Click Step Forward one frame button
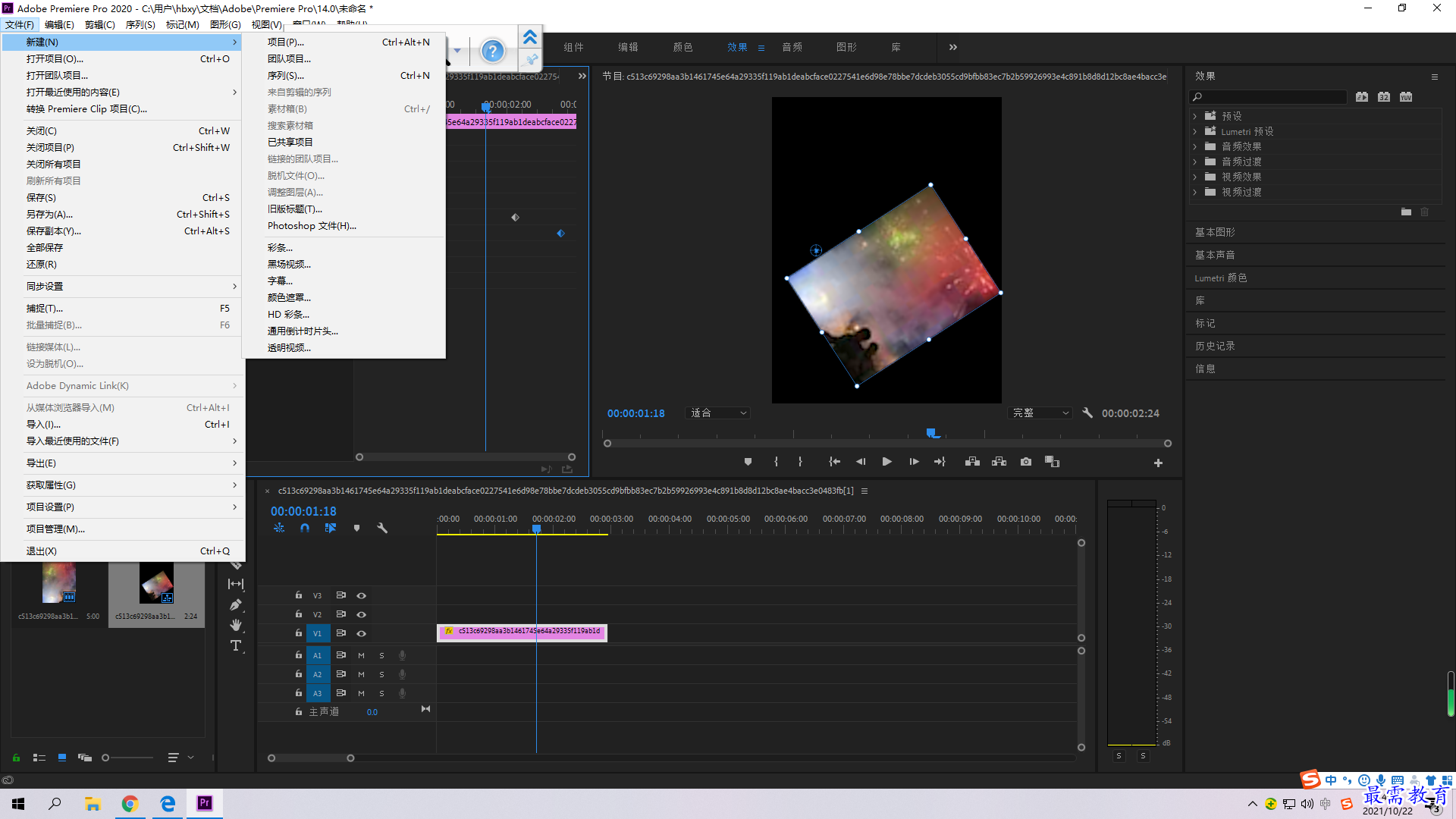 [x=914, y=462]
